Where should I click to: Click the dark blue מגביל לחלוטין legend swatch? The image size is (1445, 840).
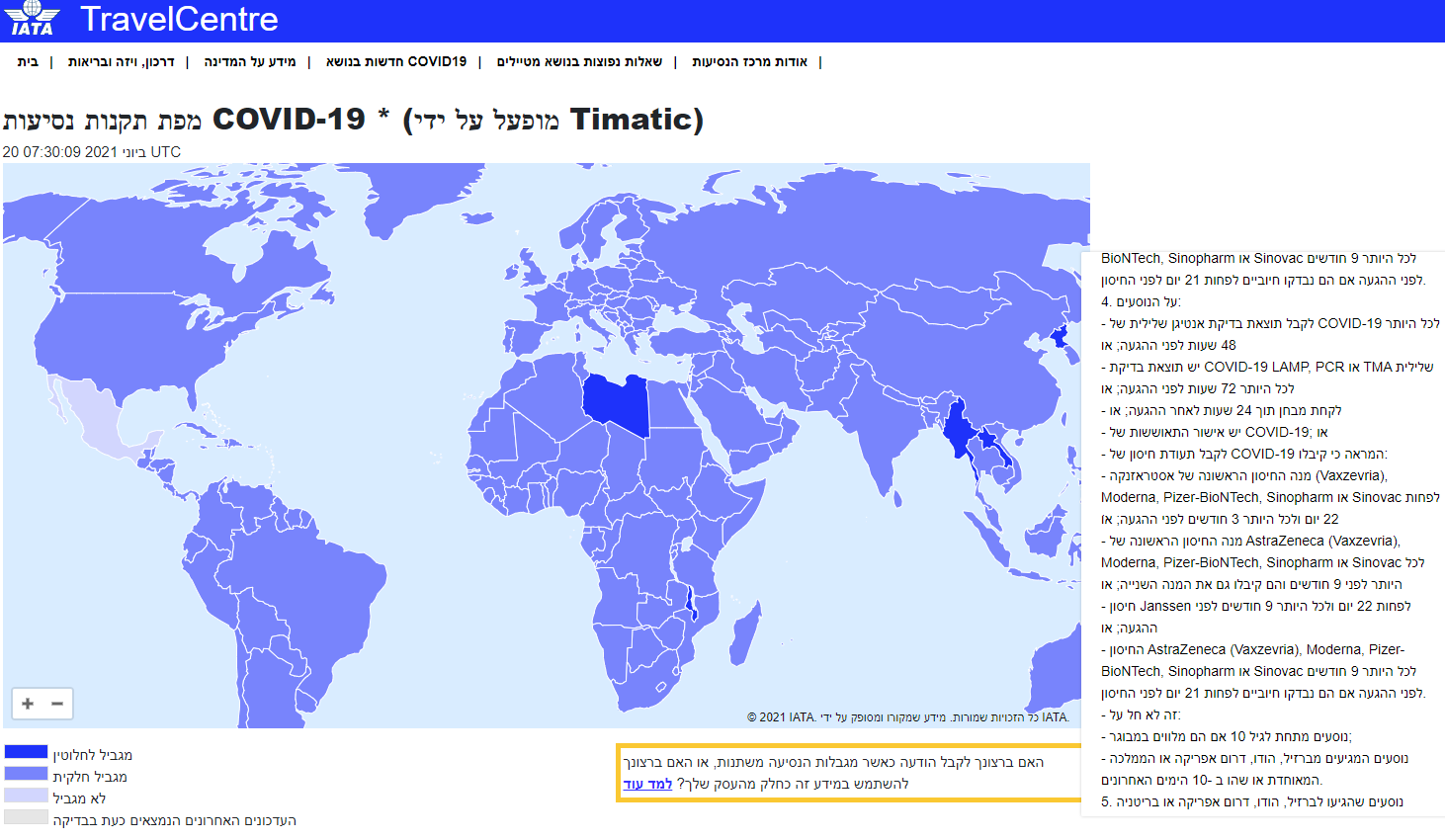[26, 752]
